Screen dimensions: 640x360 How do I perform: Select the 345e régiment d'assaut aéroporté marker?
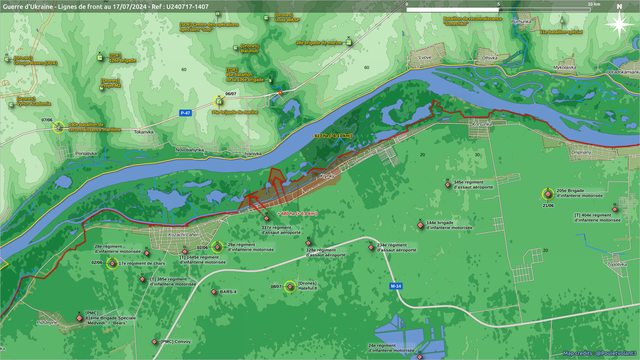tap(447, 184)
